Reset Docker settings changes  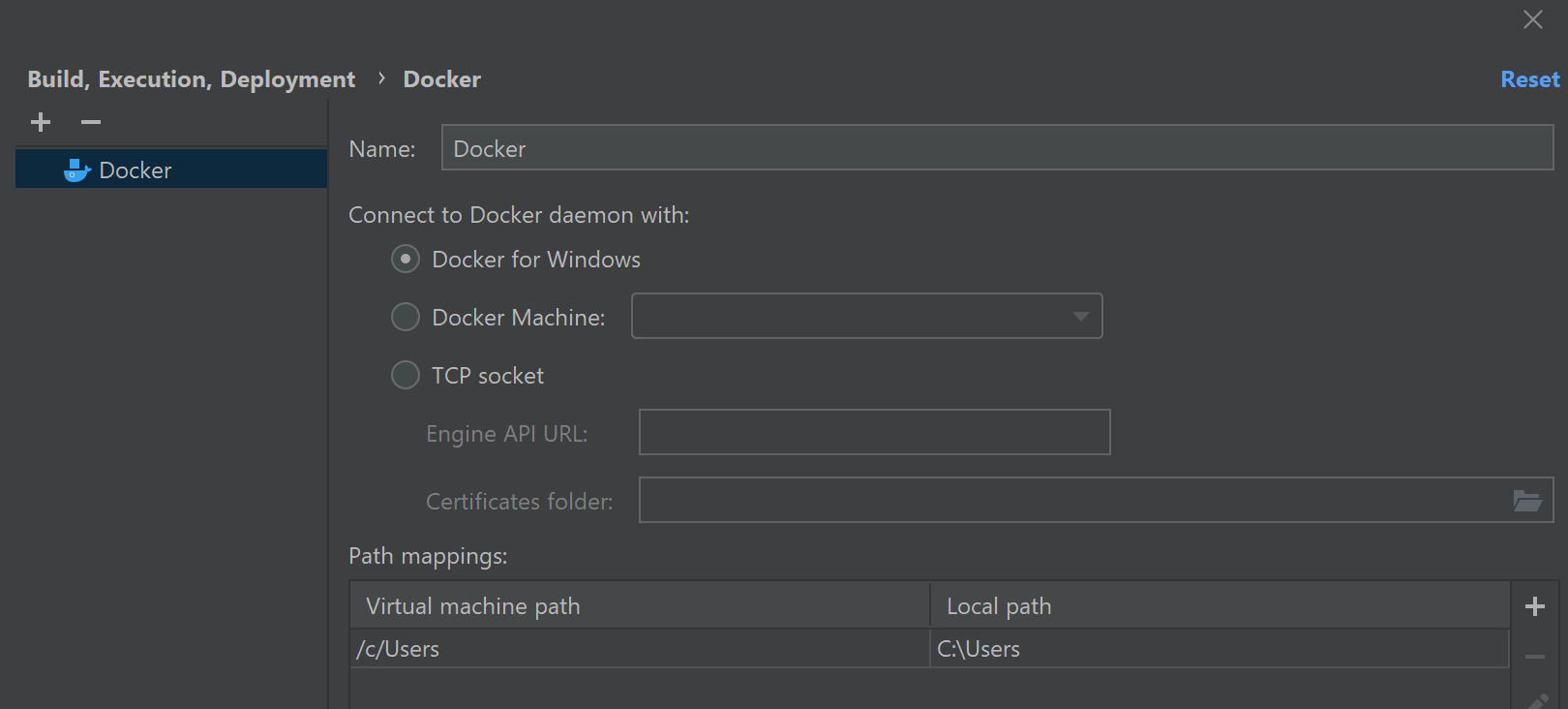(x=1530, y=79)
